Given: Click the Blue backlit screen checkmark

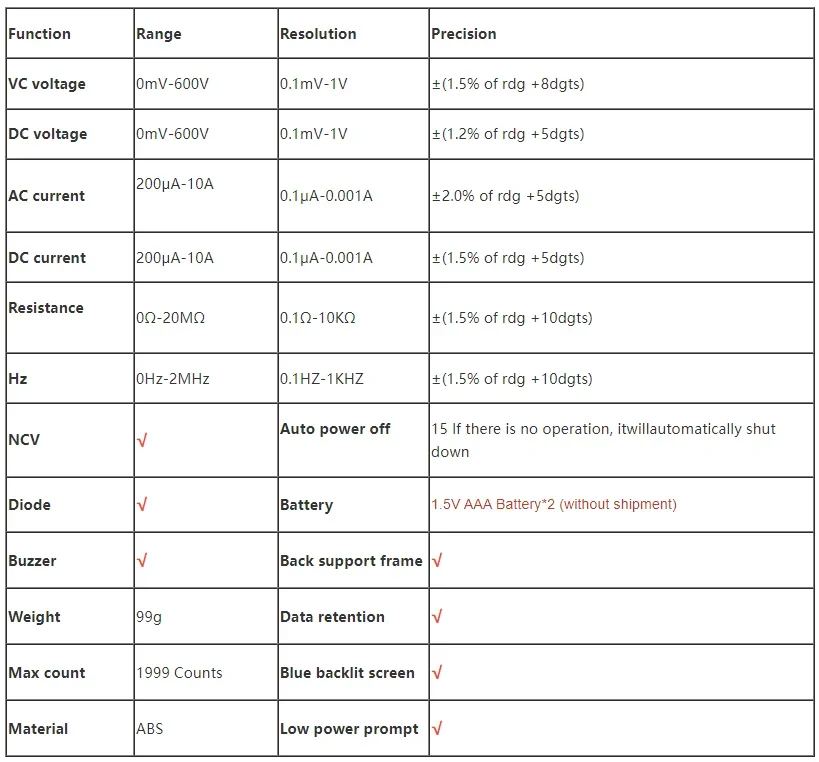Looking at the screenshot, I should (437, 672).
